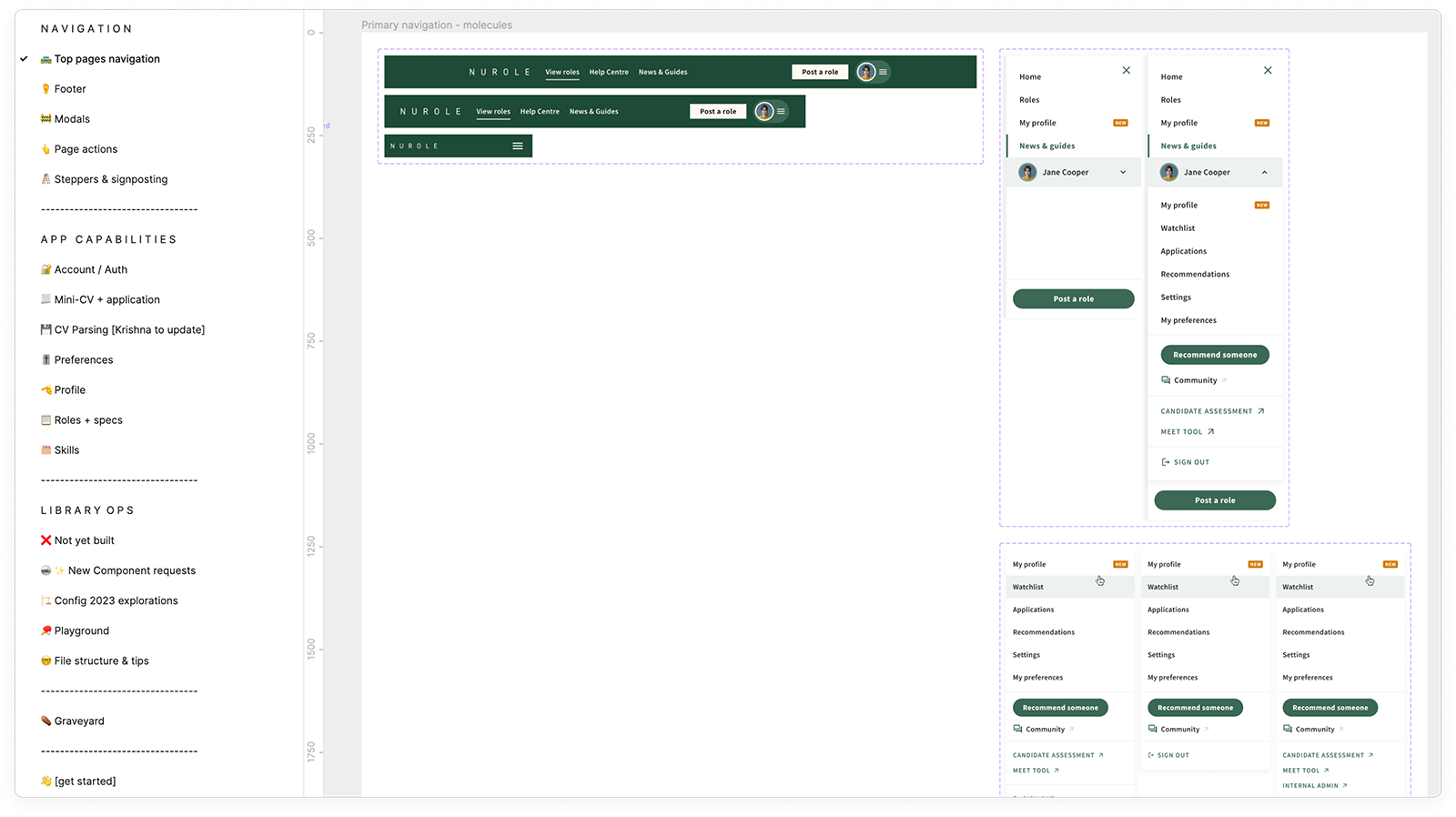1456x817 pixels.
Task: Click Recommend someone in expanded mobile menu
Action: 1215,355
